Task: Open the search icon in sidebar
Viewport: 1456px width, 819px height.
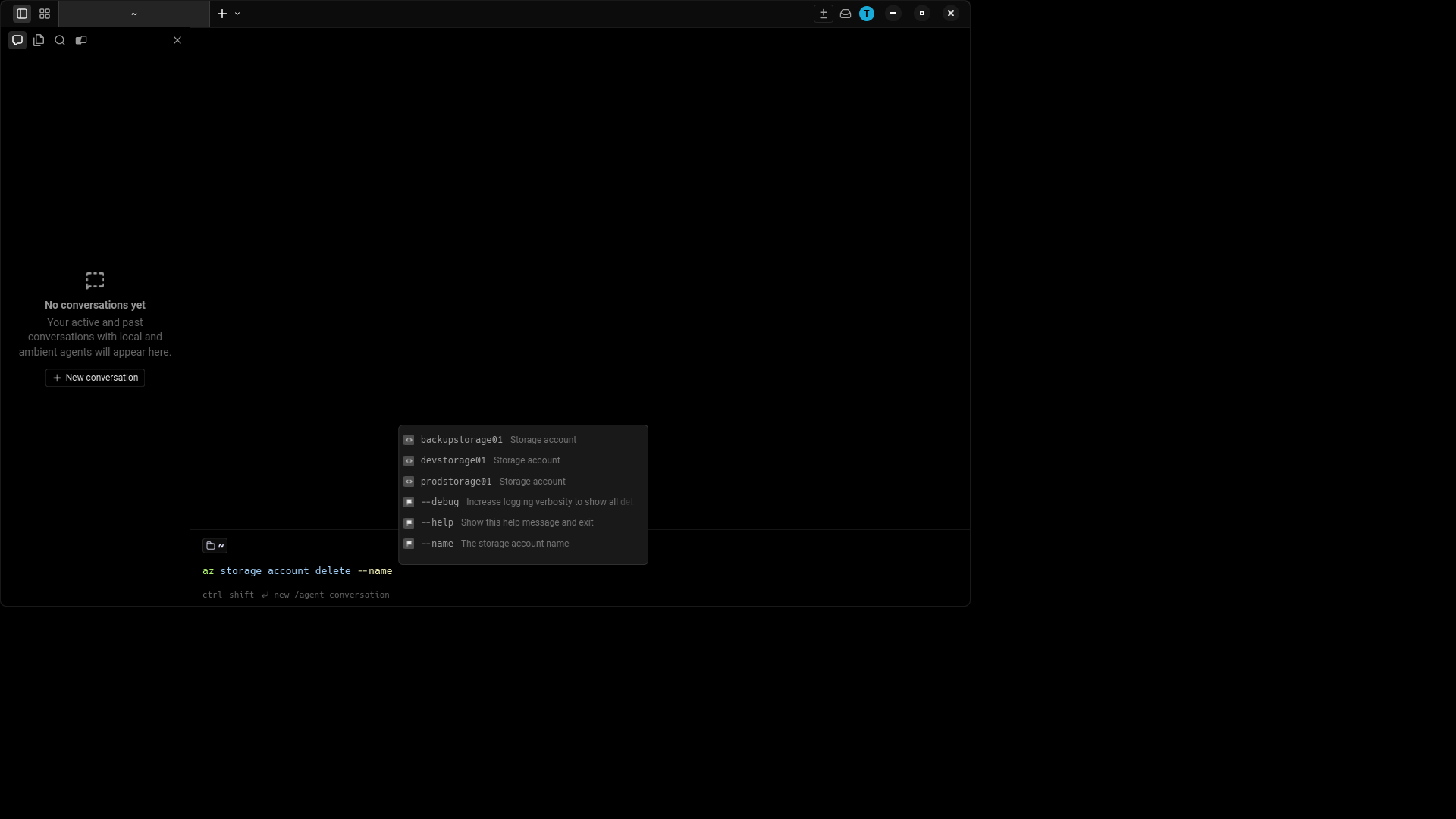Action: (x=60, y=40)
